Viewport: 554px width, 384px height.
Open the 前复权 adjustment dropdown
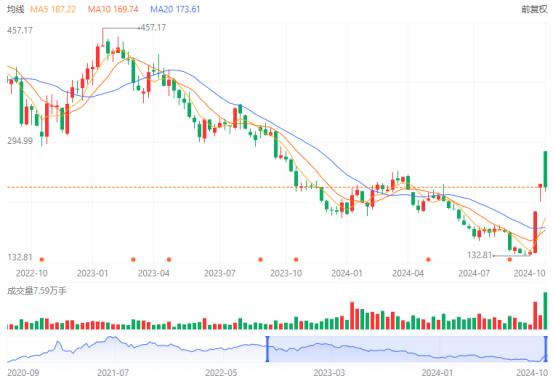(x=534, y=9)
